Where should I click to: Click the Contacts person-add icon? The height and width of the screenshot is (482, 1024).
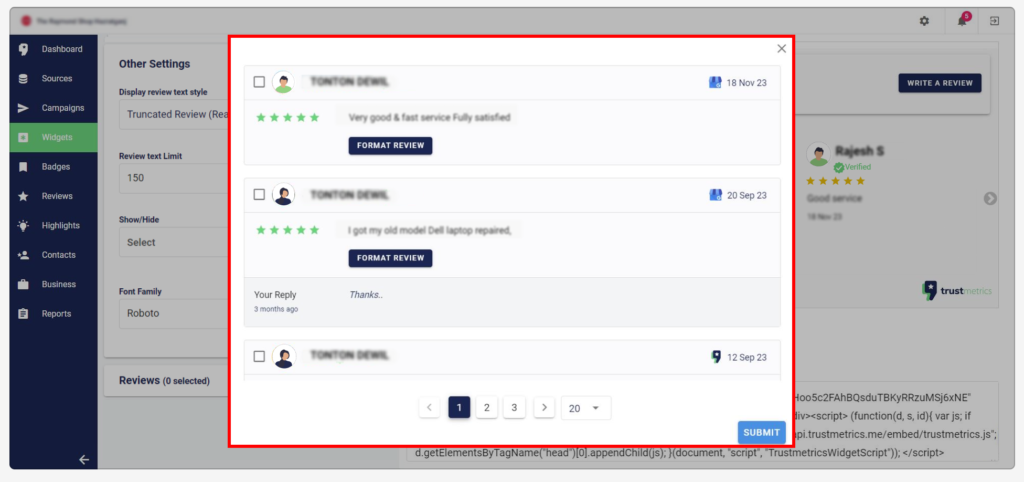click(x=24, y=255)
